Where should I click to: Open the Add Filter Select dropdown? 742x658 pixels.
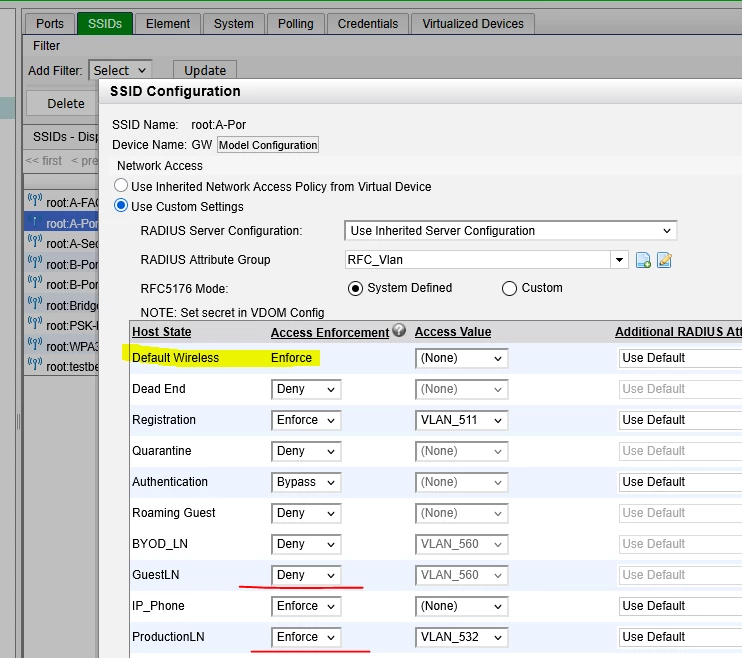120,71
